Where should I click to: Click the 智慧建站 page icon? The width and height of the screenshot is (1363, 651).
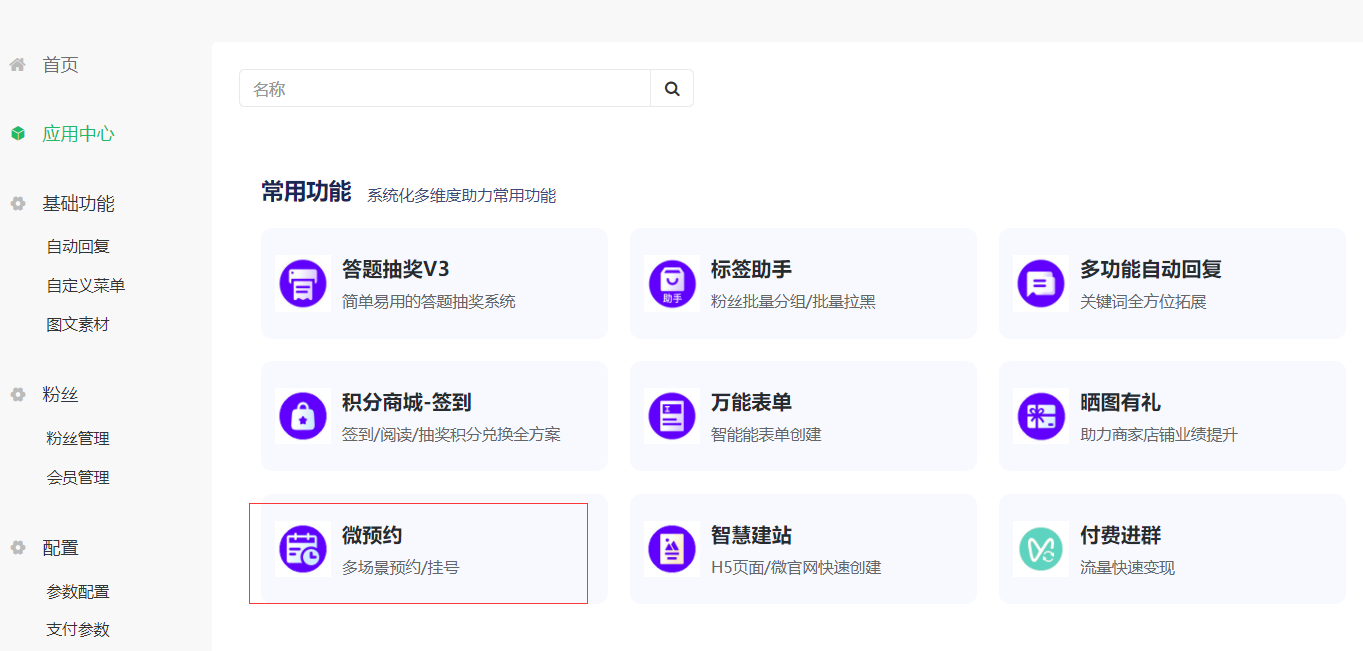click(671, 550)
